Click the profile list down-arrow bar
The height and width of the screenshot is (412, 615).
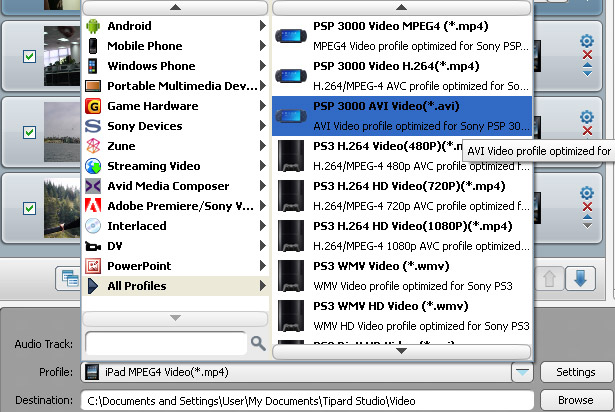tap(401, 351)
